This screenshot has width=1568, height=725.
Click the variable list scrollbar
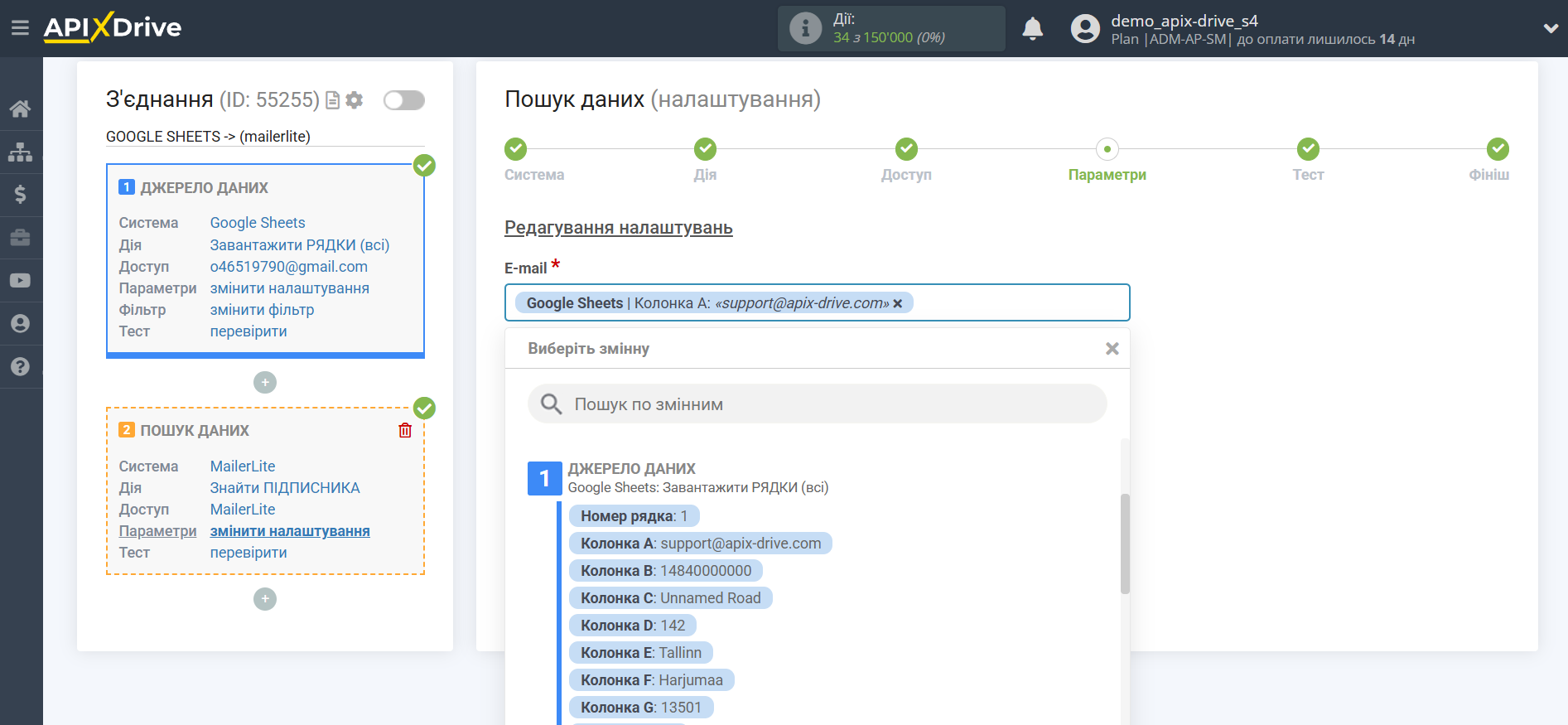click(1125, 544)
